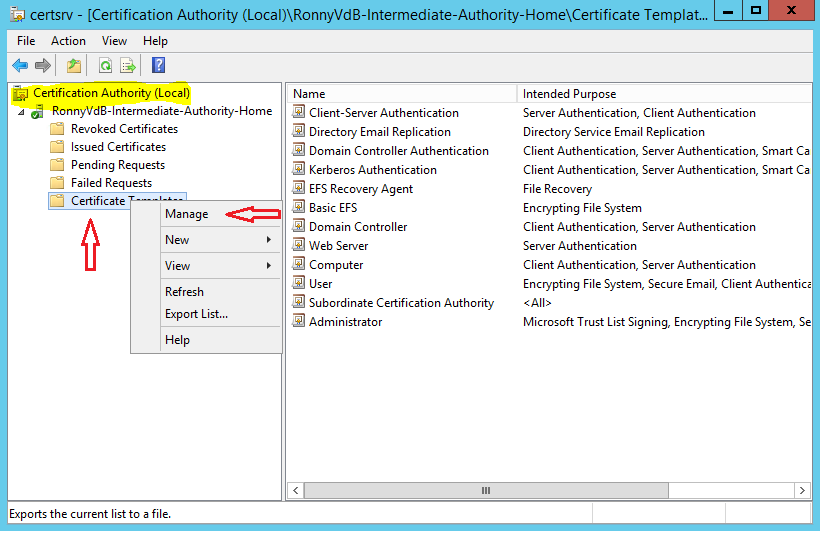Choose Manage from the context menu
Screen dimensions: 821x533
187,214
